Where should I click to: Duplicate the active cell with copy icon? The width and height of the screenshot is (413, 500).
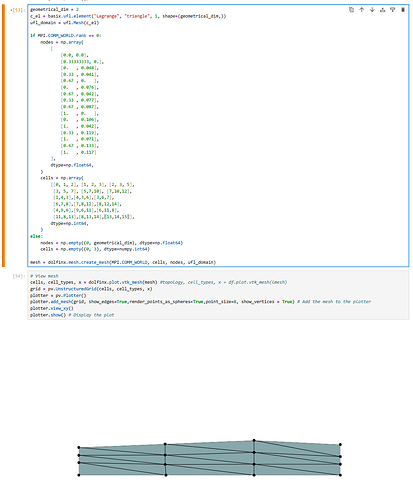click(351, 10)
